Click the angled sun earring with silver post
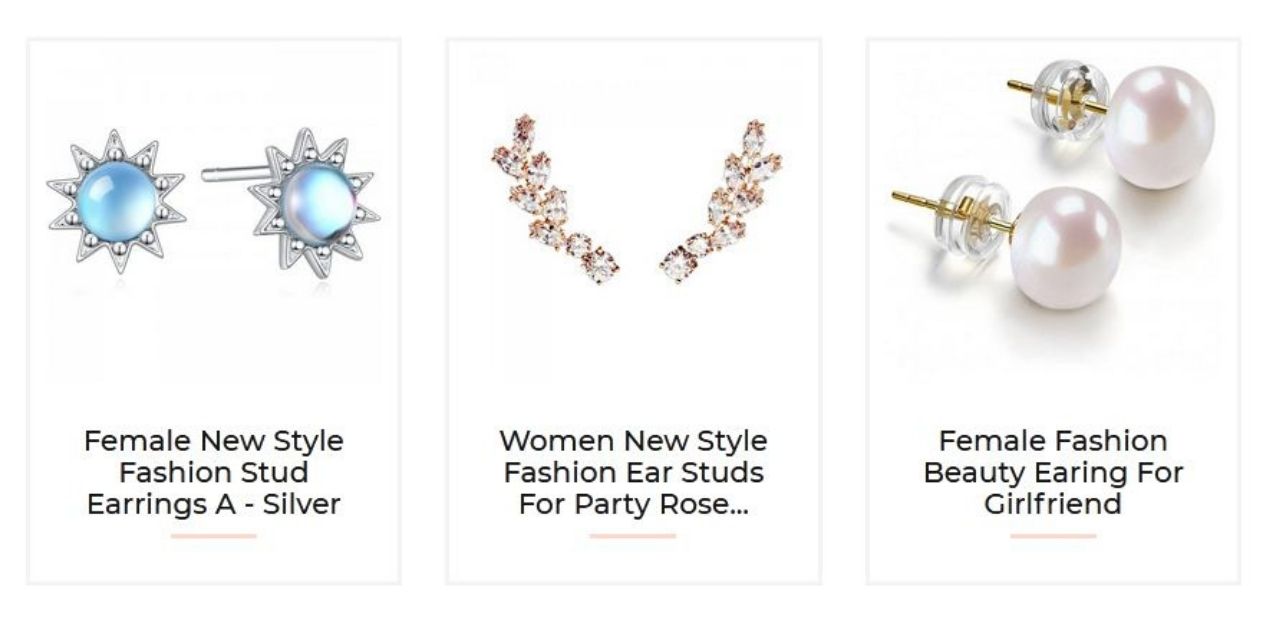Viewport: 1280px width, 628px height. coord(314,202)
